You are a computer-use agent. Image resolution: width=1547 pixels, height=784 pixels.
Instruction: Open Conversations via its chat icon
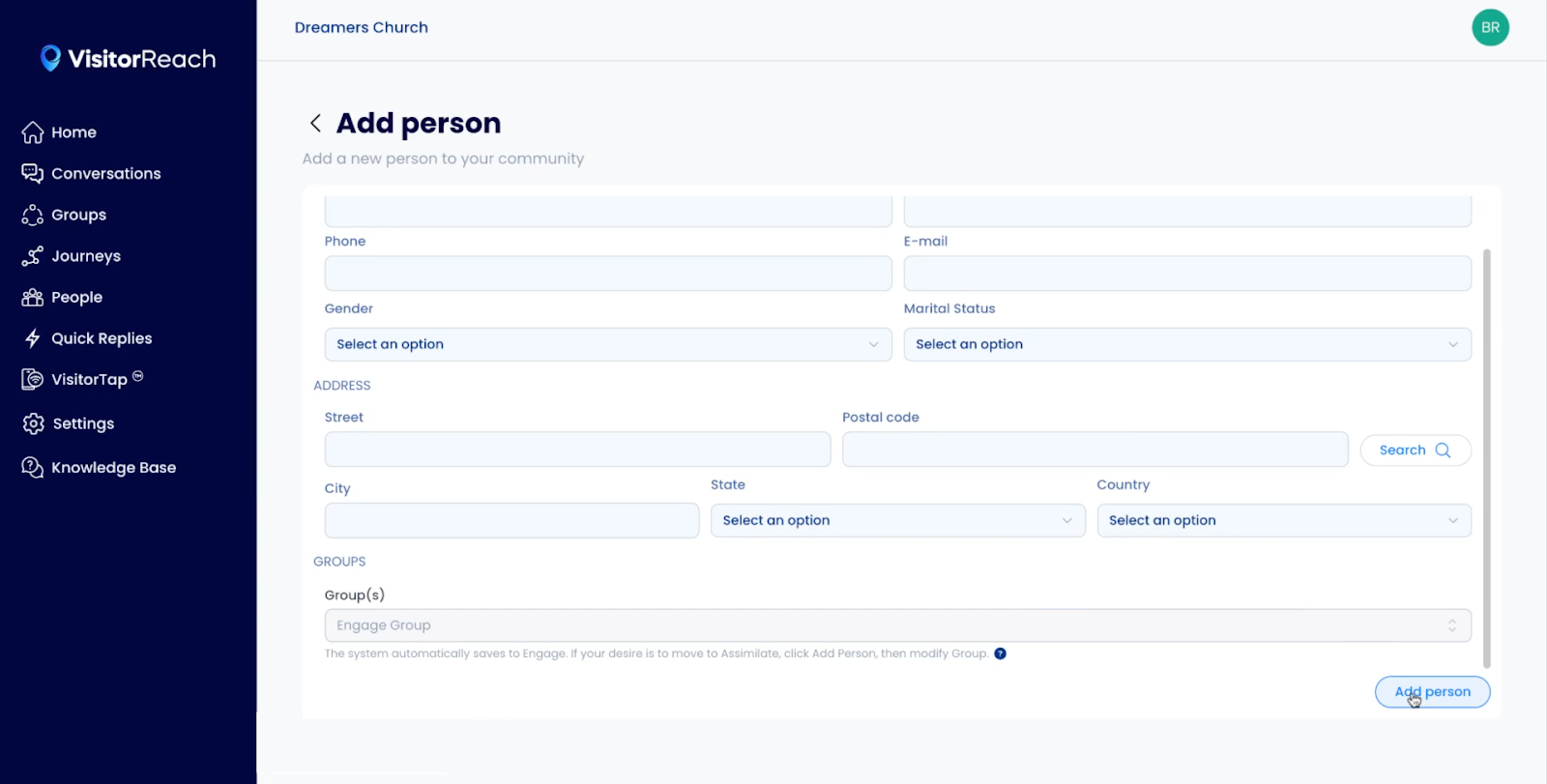[33, 173]
